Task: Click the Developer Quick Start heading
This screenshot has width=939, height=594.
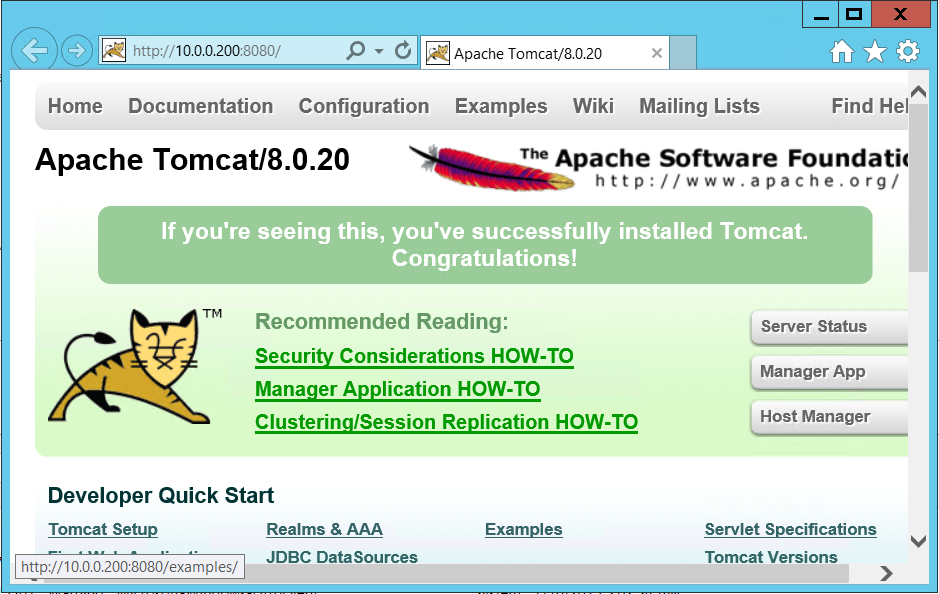Action: (x=160, y=496)
